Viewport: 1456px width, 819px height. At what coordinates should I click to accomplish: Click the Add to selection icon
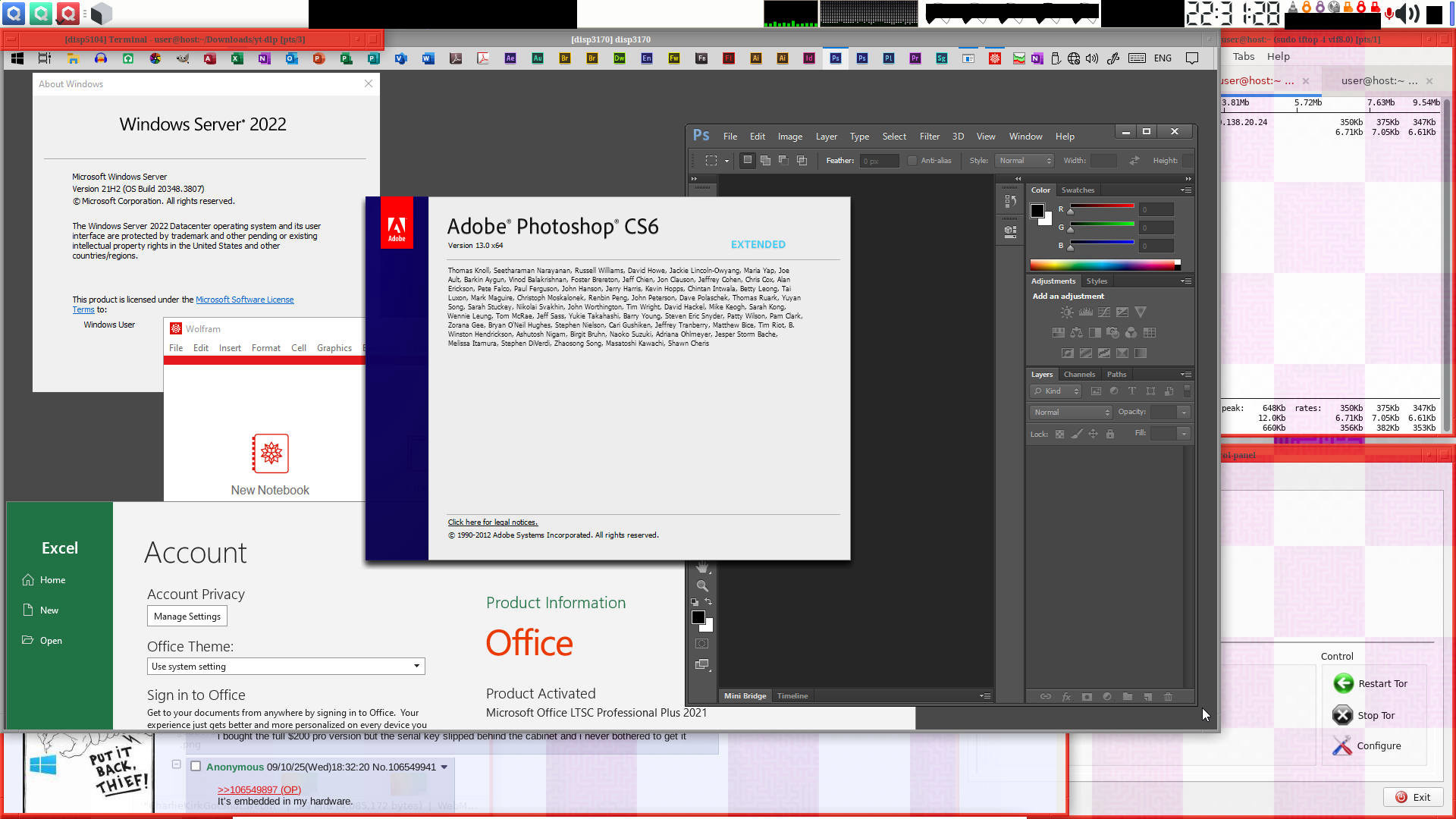765,161
